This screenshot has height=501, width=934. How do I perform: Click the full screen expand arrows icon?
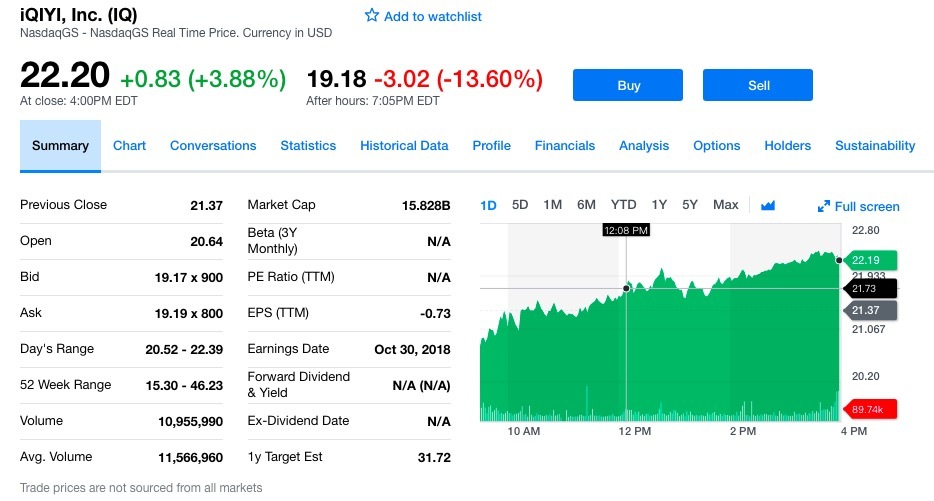pos(824,207)
